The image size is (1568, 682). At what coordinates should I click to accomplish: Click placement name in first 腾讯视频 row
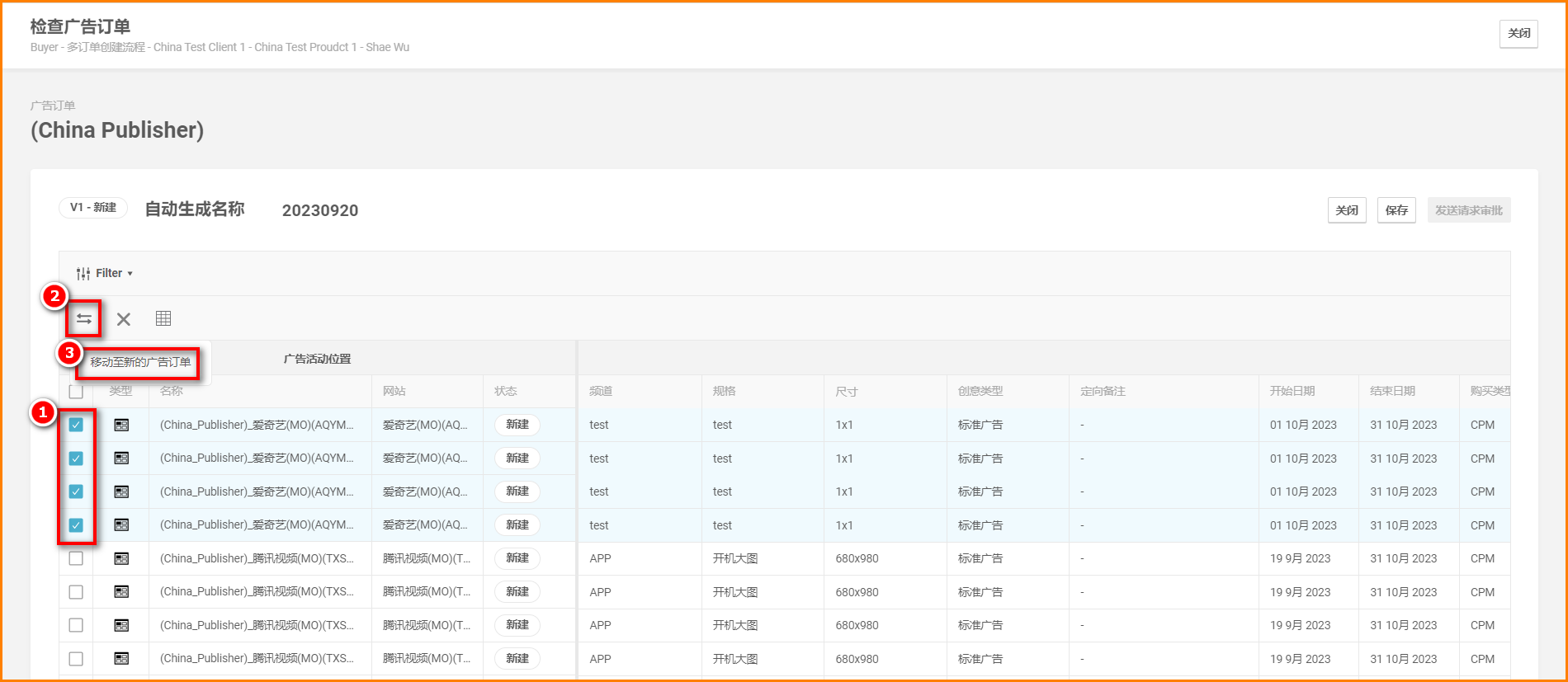point(257,558)
